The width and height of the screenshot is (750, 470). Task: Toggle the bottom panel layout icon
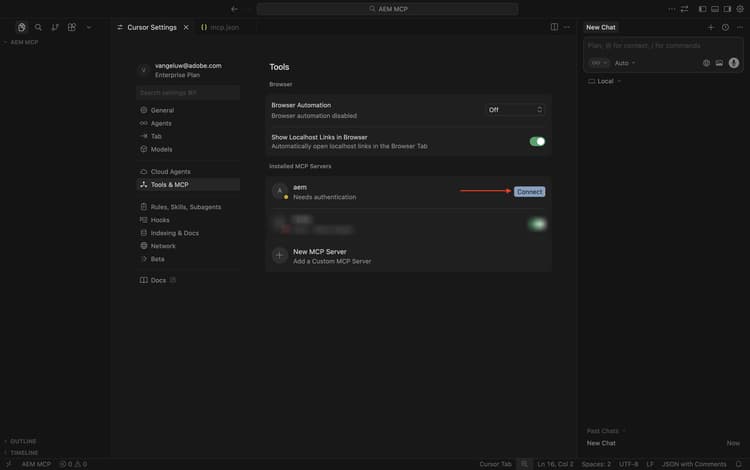[715, 9]
